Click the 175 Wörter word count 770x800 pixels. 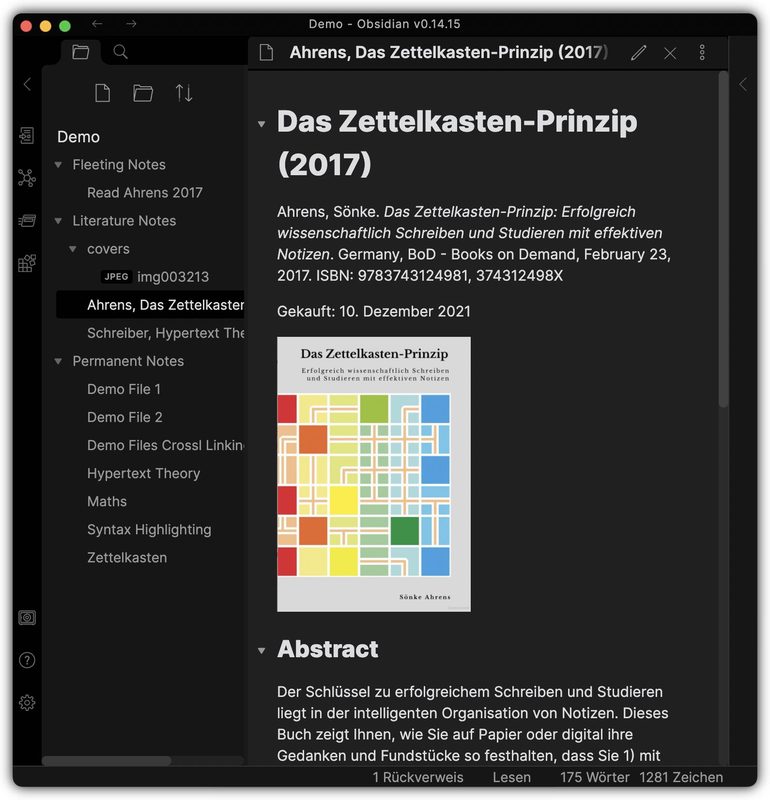coord(594,777)
